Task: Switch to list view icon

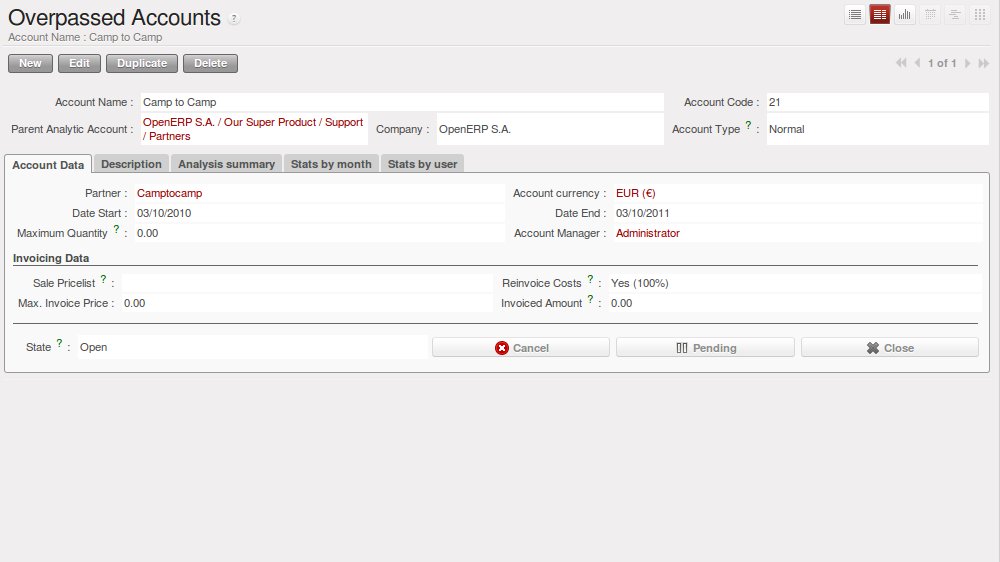Action: (855, 14)
